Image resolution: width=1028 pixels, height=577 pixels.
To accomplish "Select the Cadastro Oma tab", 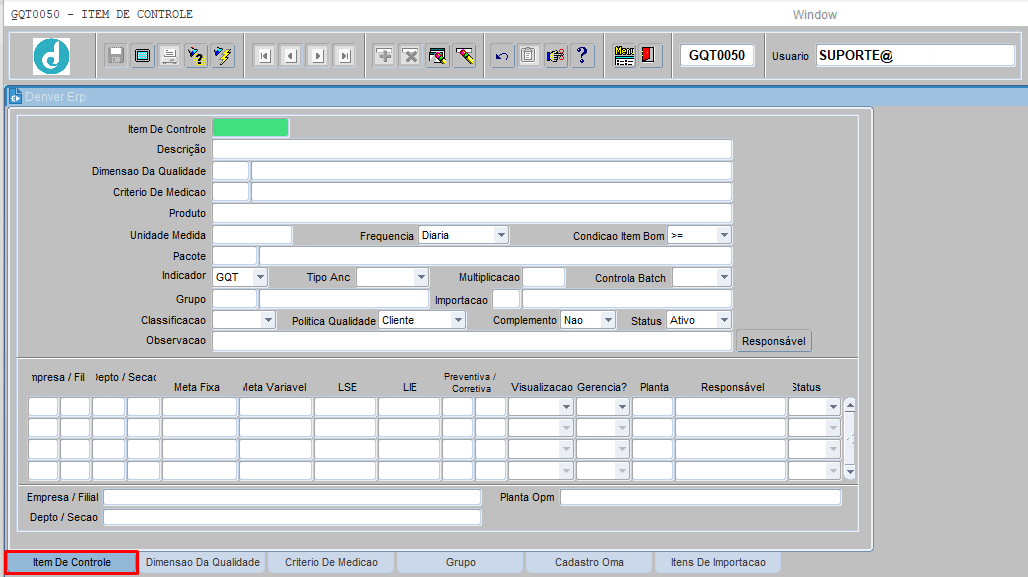I will point(589,563).
